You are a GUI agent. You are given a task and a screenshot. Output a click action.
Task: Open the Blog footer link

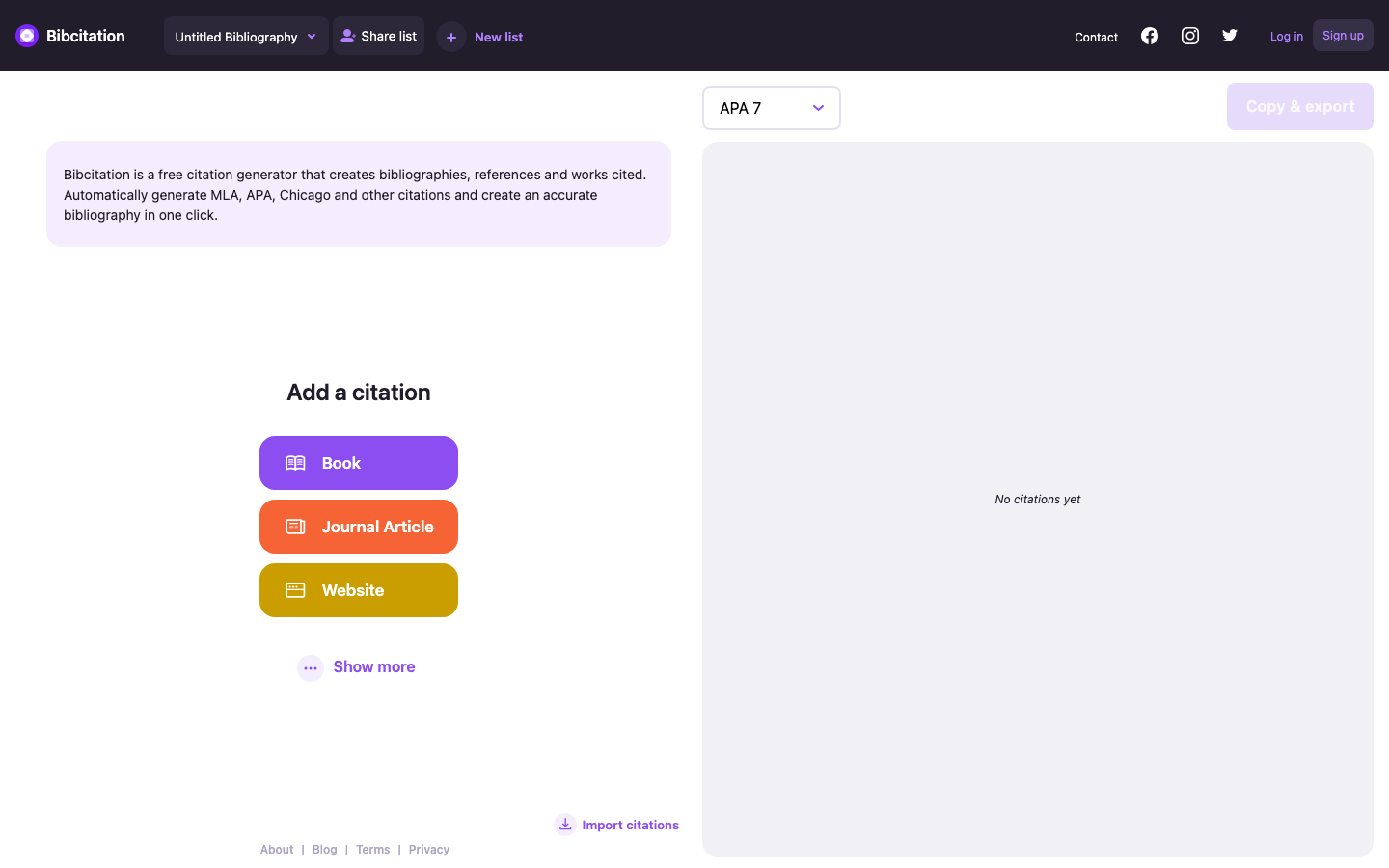click(x=325, y=850)
